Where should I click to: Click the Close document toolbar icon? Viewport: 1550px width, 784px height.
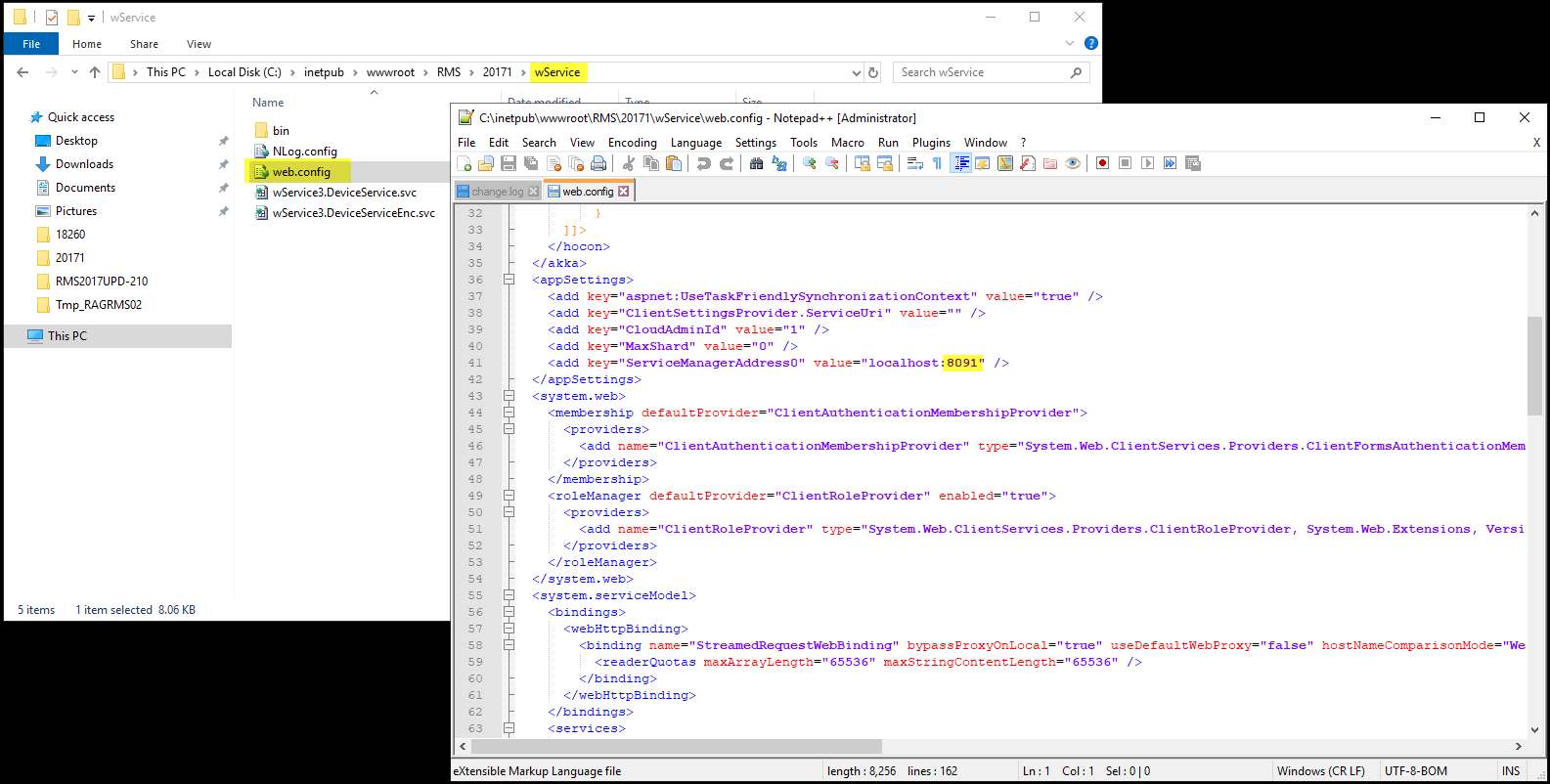tap(554, 163)
